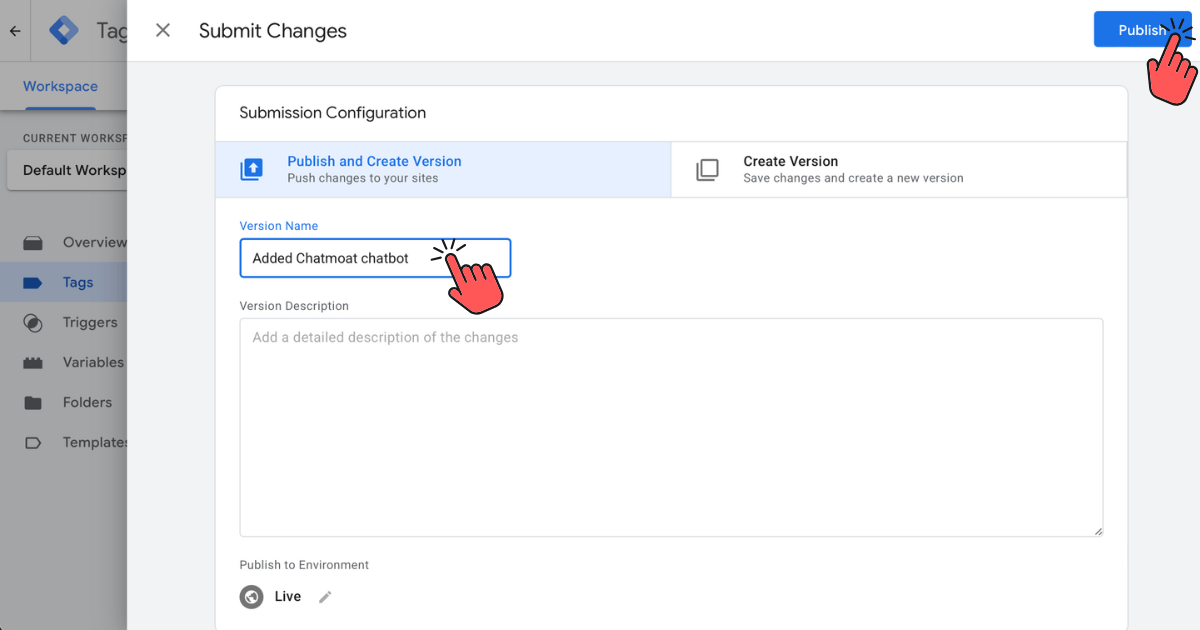Image resolution: width=1200 pixels, height=630 pixels.
Task: Click the back arrow icon
Action: click(15, 31)
